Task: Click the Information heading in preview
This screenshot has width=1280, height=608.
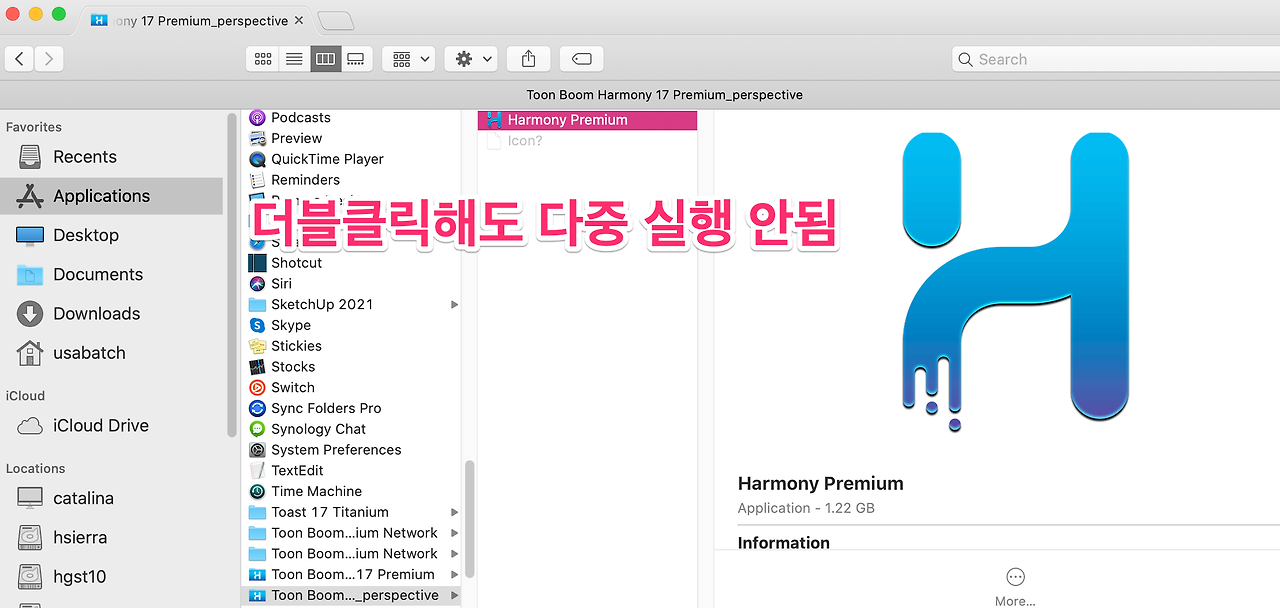Action: click(x=784, y=543)
